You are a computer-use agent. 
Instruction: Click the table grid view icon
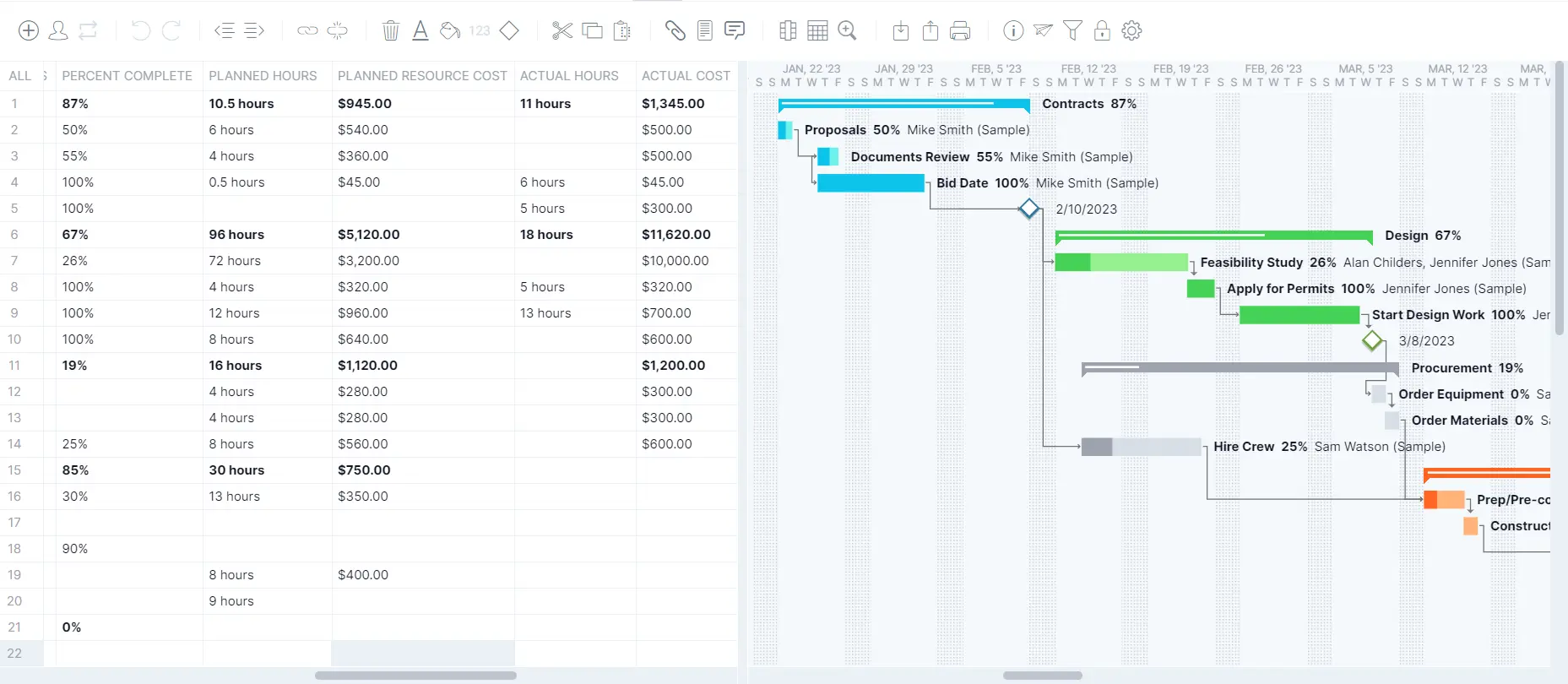click(817, 31)
